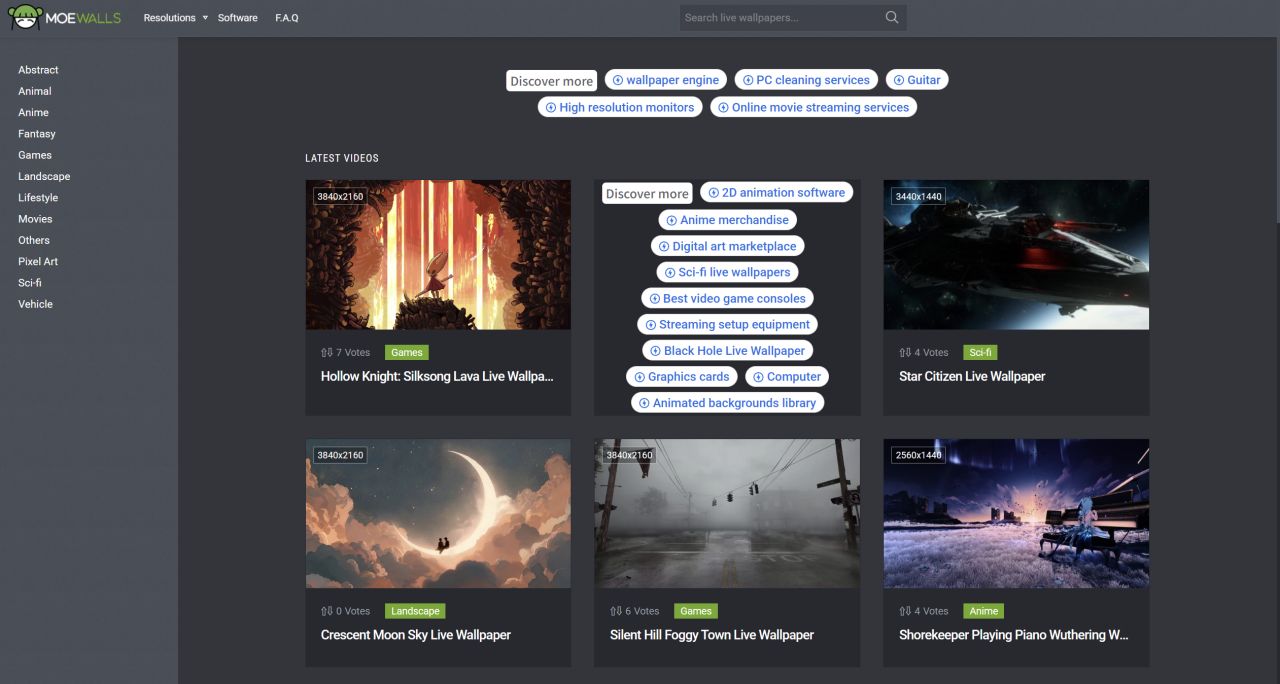Select the Animal category

pos(35,91)
